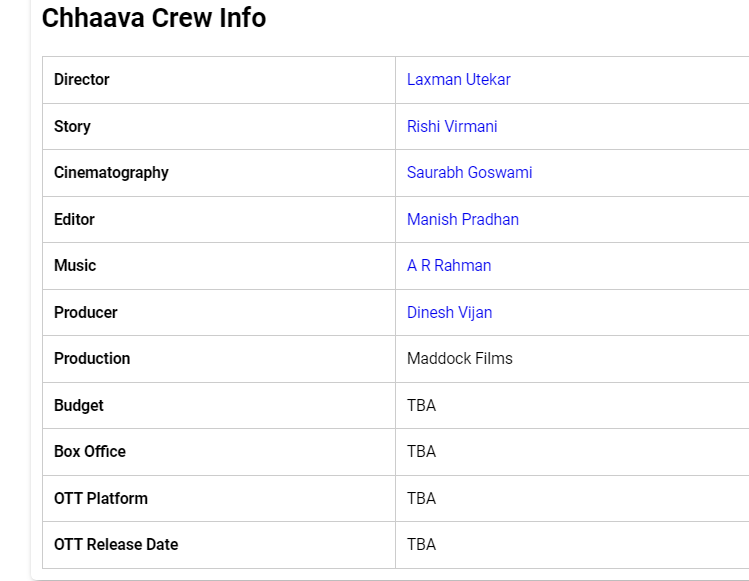Select the 'Chhaava Crew Info' heading
Screen dimensions: 749x581
pyautogui.click(x=154, y=18)
